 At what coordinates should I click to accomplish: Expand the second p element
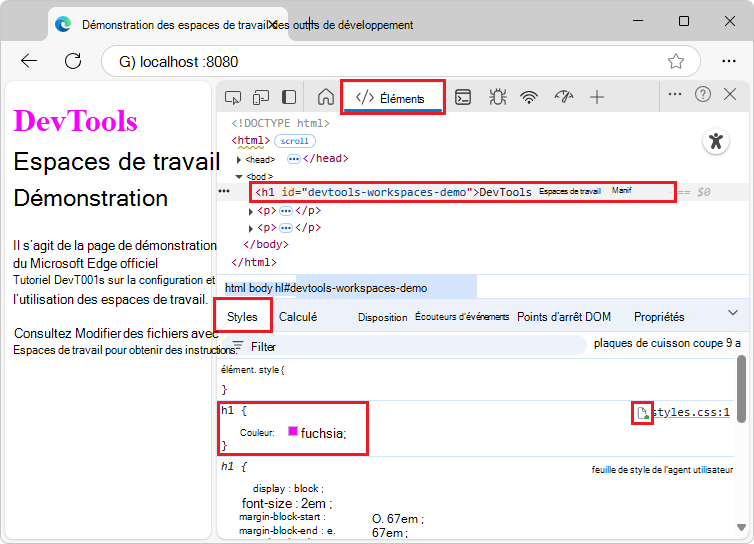[x=251, y=228]
